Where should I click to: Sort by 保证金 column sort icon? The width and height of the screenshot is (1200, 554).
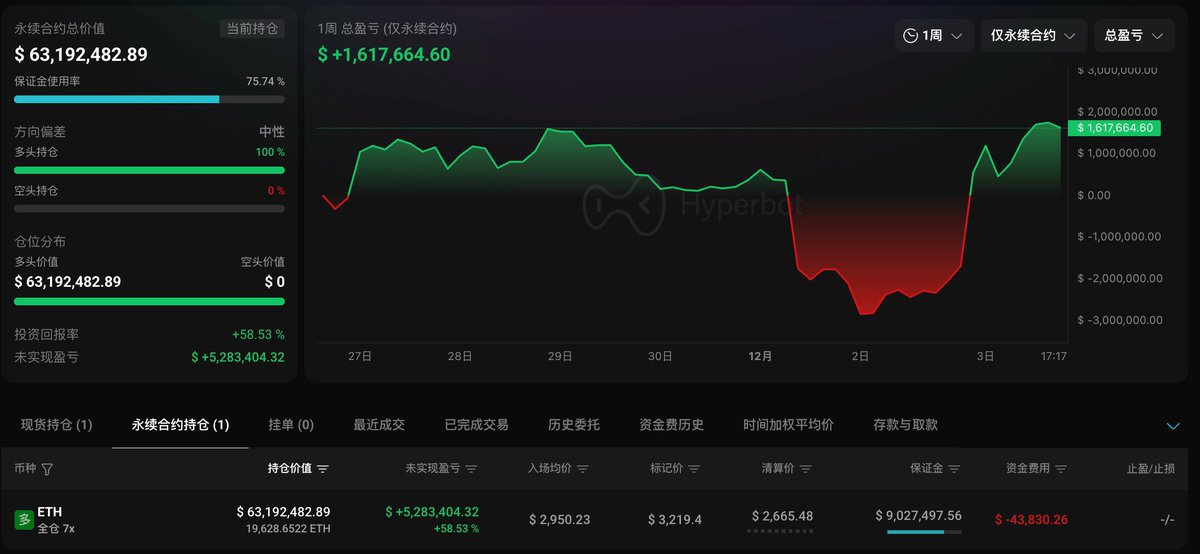[954, 469]
